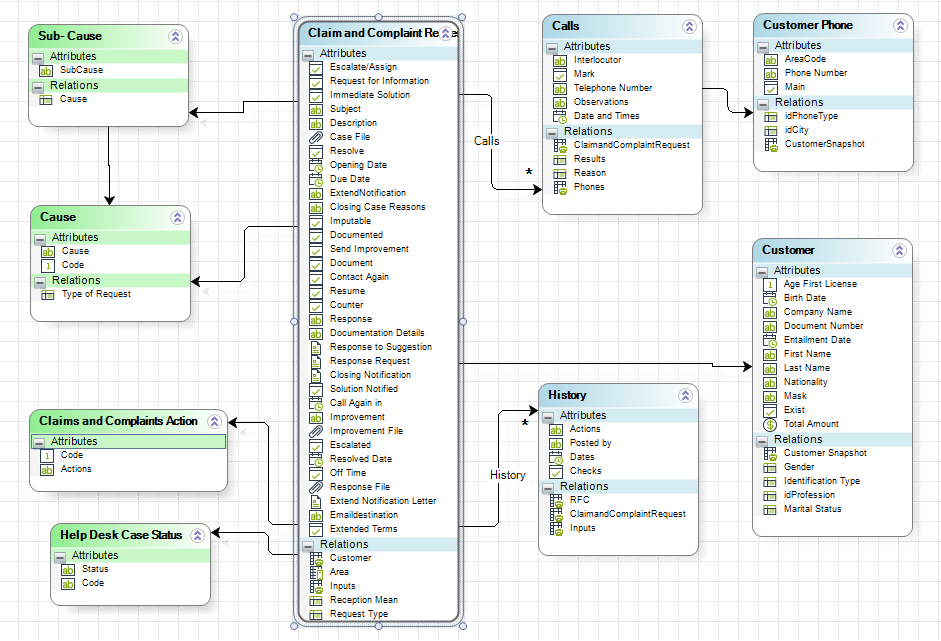The image size is (941, 641).
Task: Click the Opening Date calendar icon
Action: pyautogui.click(x=316, y=166)
